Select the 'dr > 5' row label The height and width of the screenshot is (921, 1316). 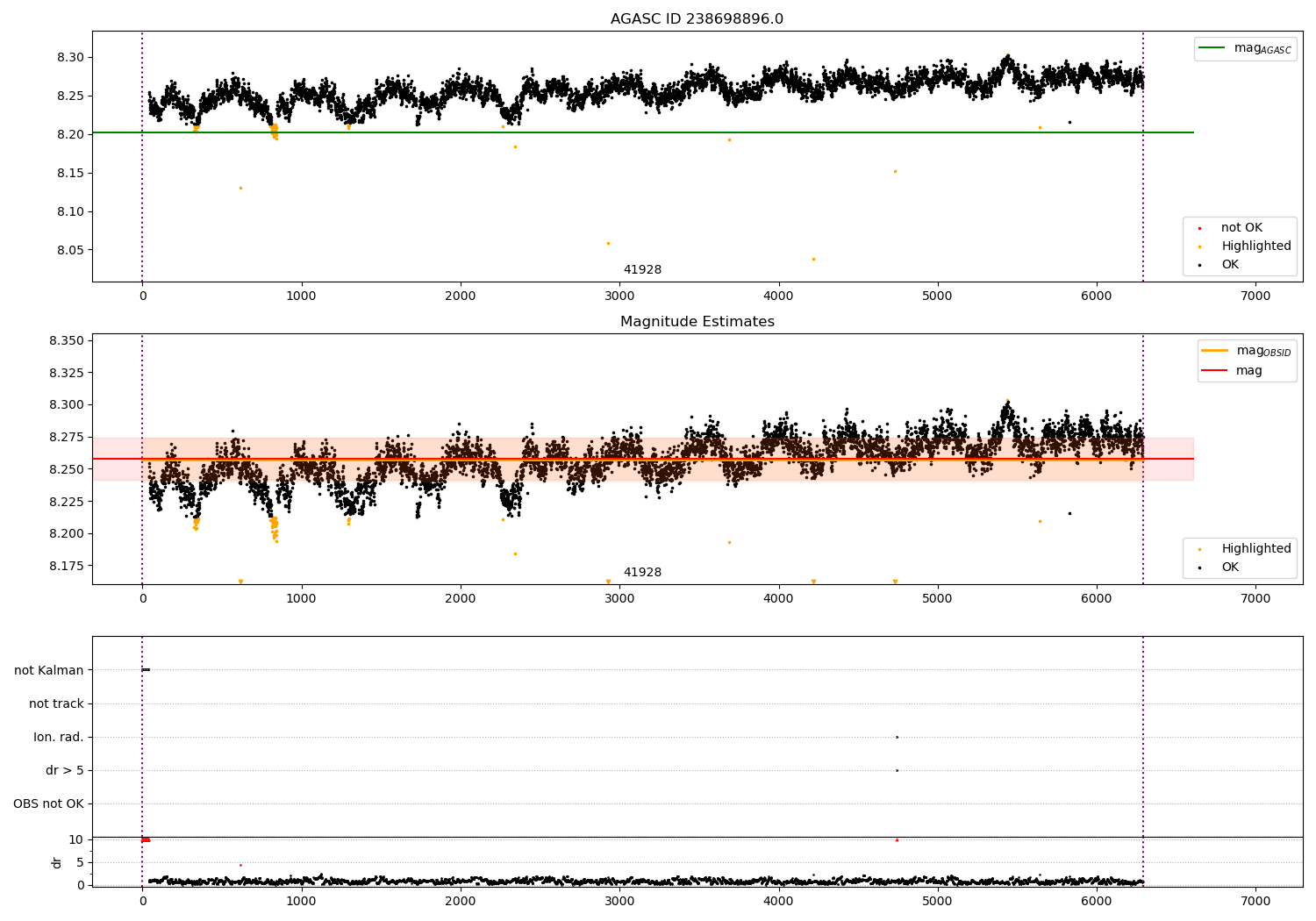pyautogui.click(x=65, y=770)
